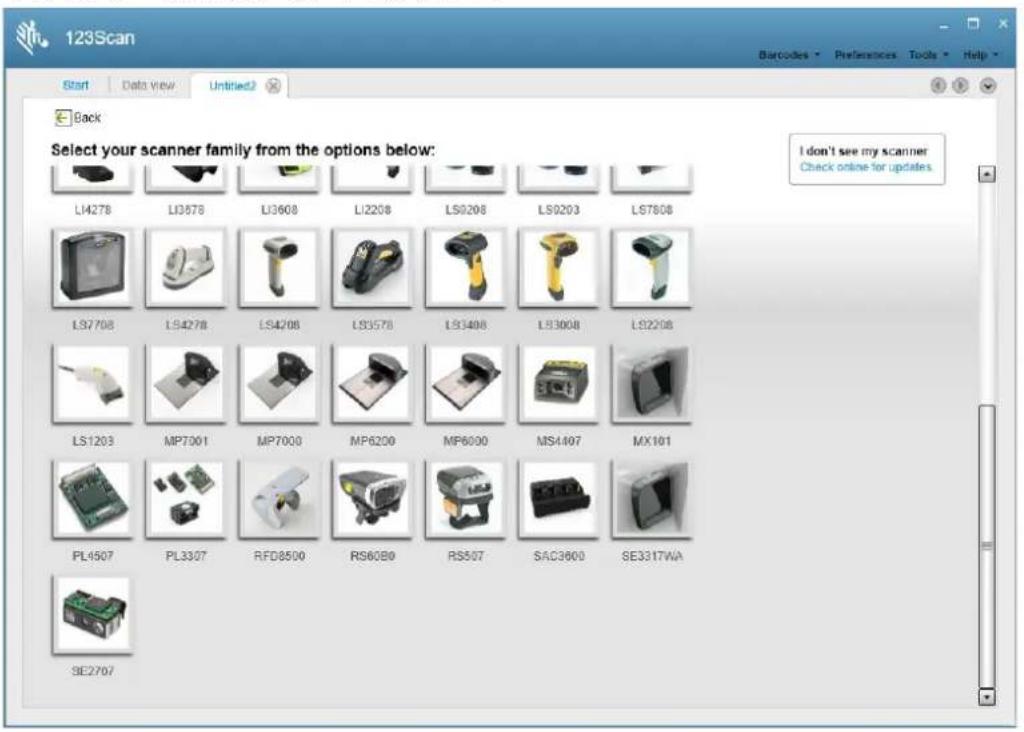
Task: Pick the MP6000 scanner image
Action: click(466, 384)
